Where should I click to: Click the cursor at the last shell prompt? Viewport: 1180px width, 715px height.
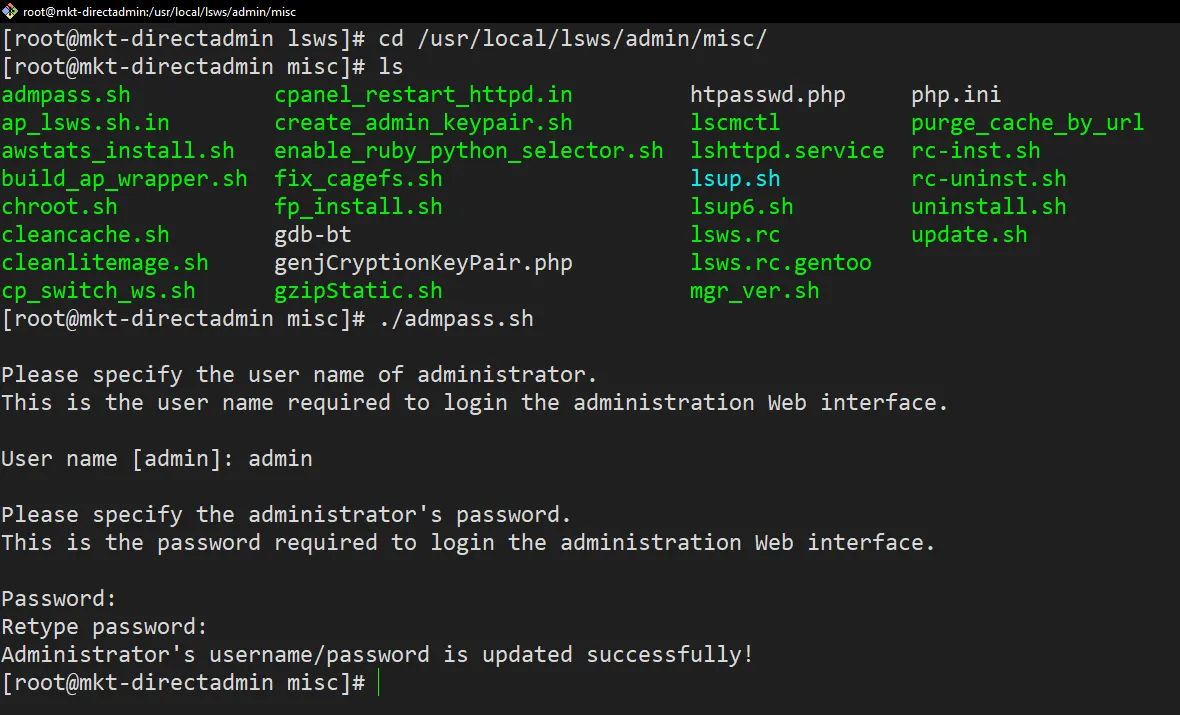(379, 683)
